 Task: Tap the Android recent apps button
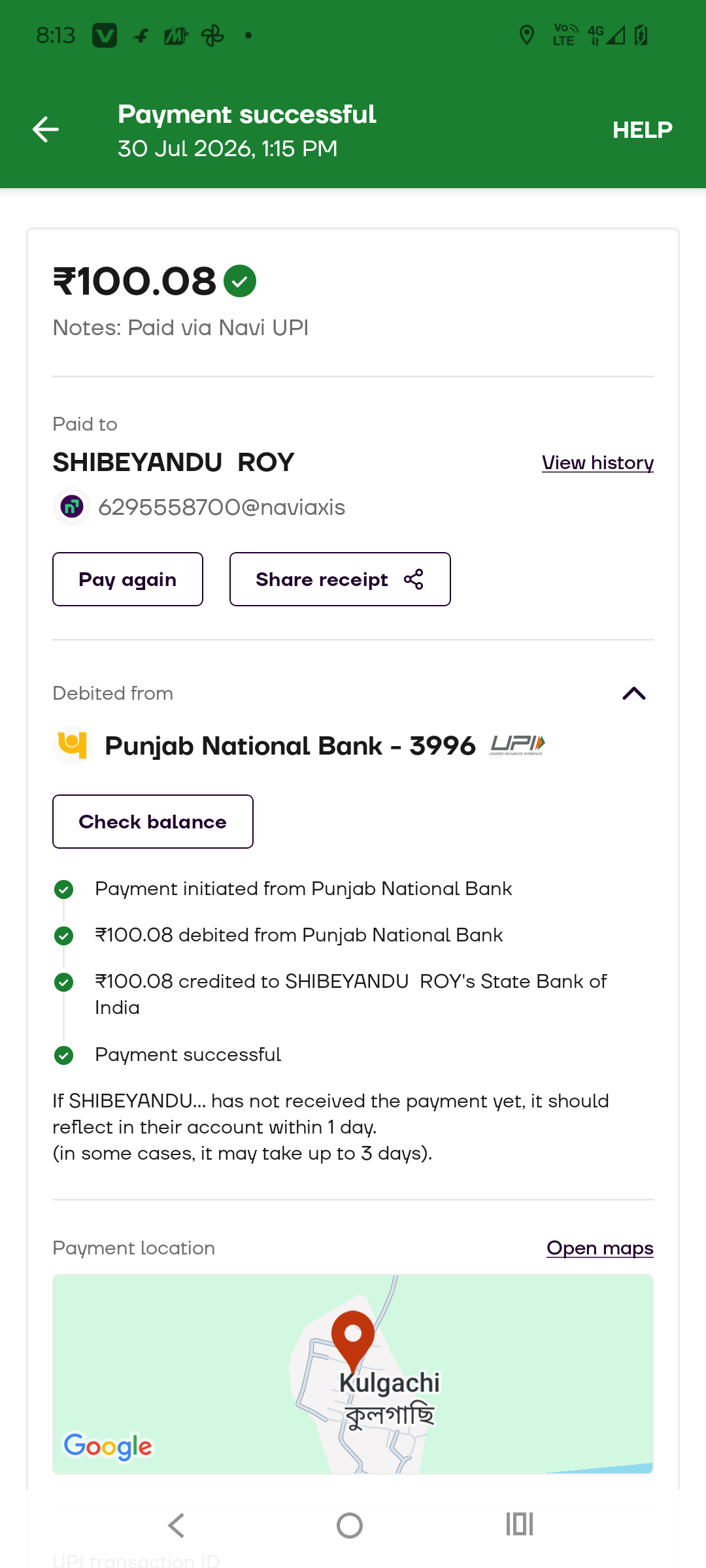coord(520,1524)
